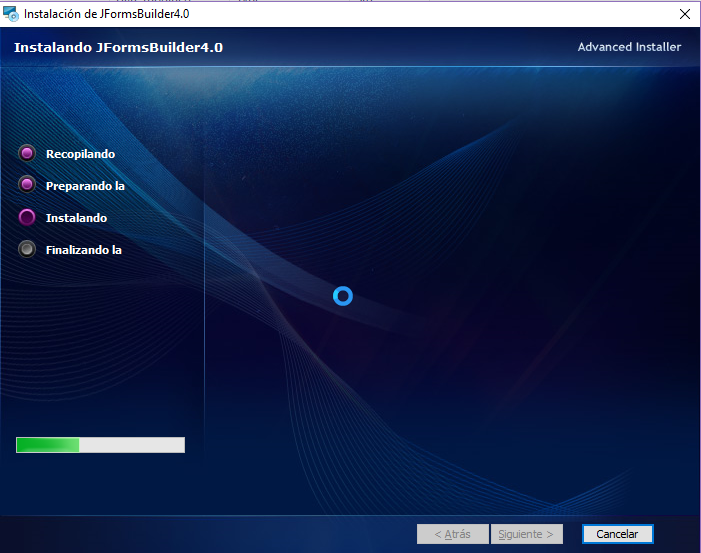Click the 'Finalizando la' step text
Viewport: 701px width, 553px height.
click(x=84, y=250)
